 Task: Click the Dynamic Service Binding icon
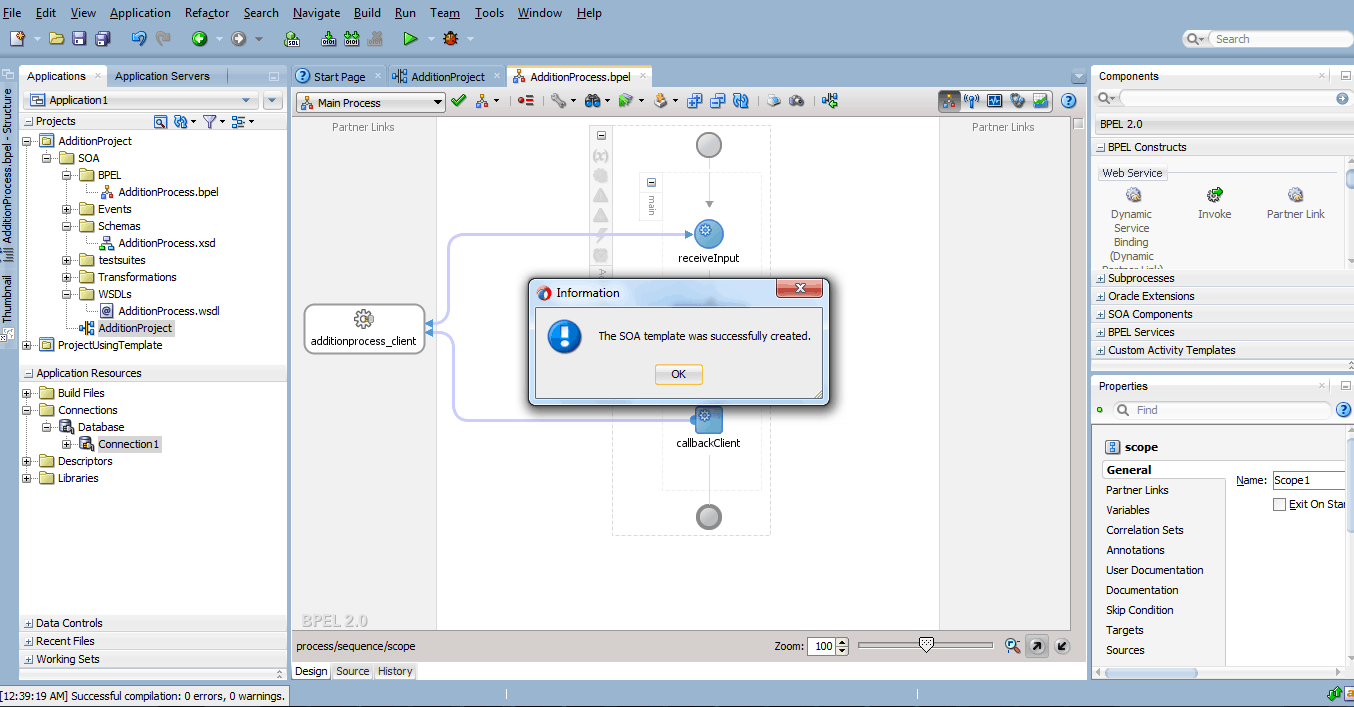(x=1133, y=195)
